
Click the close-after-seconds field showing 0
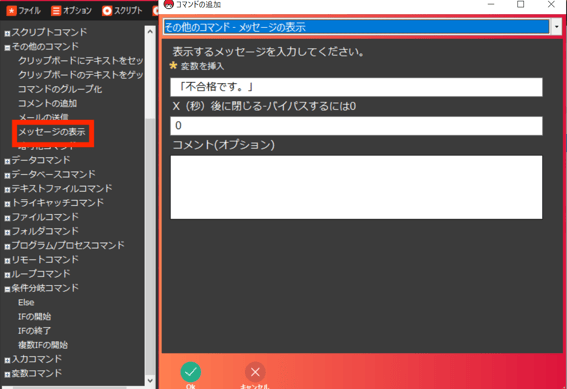[x=356, y=126]
